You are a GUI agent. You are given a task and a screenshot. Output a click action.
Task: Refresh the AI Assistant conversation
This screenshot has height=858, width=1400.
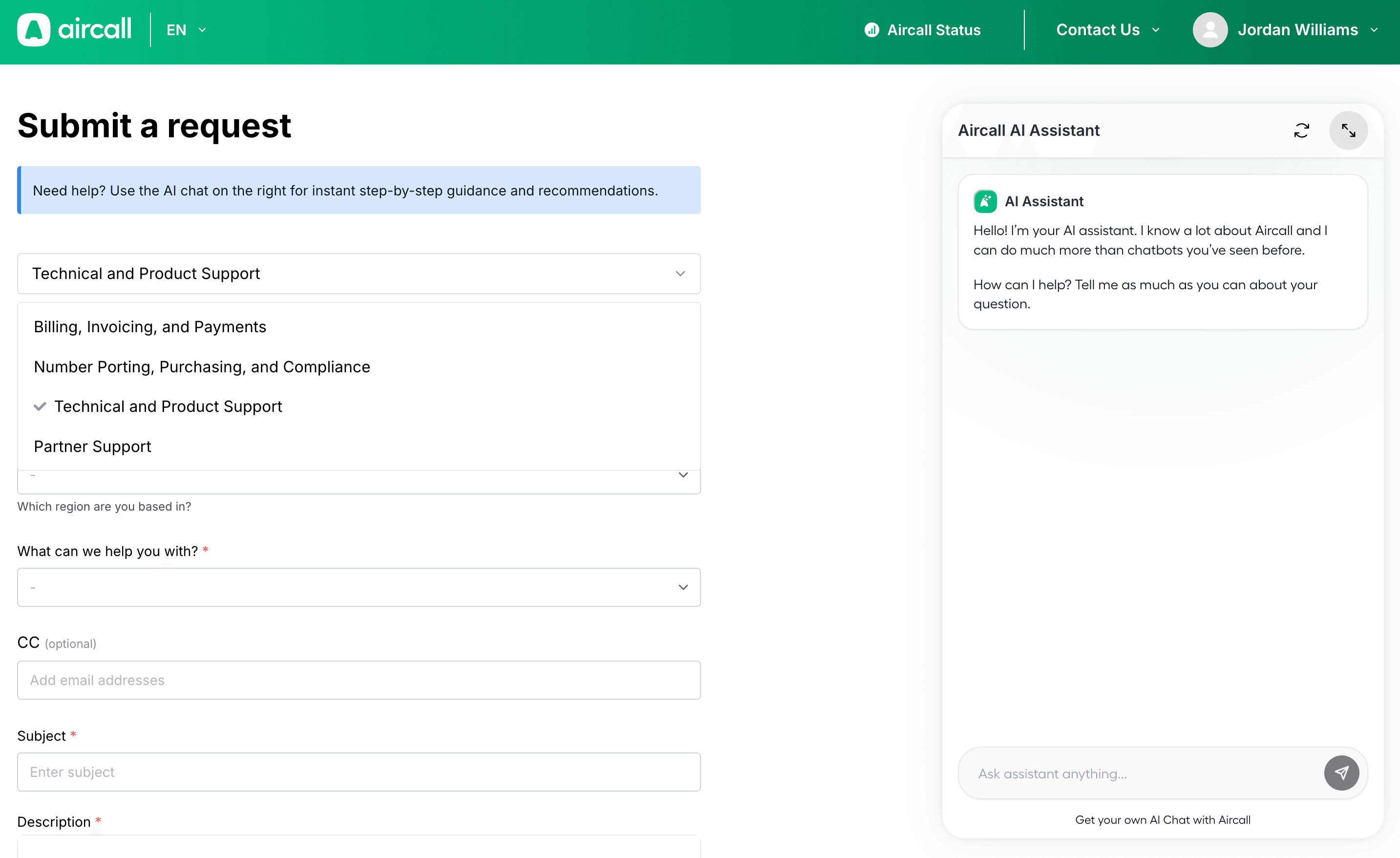(1301, 130)
